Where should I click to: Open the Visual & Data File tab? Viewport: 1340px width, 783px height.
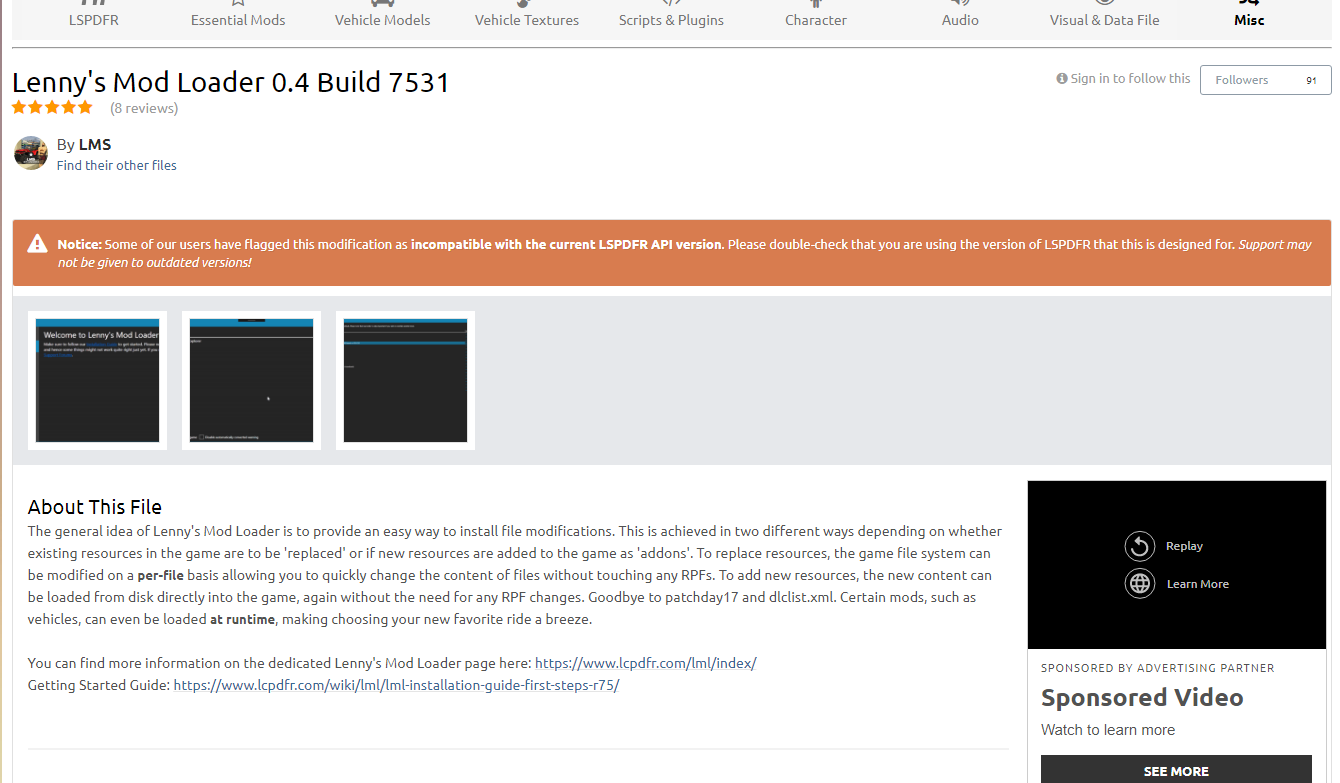[x=1104, y=19]
